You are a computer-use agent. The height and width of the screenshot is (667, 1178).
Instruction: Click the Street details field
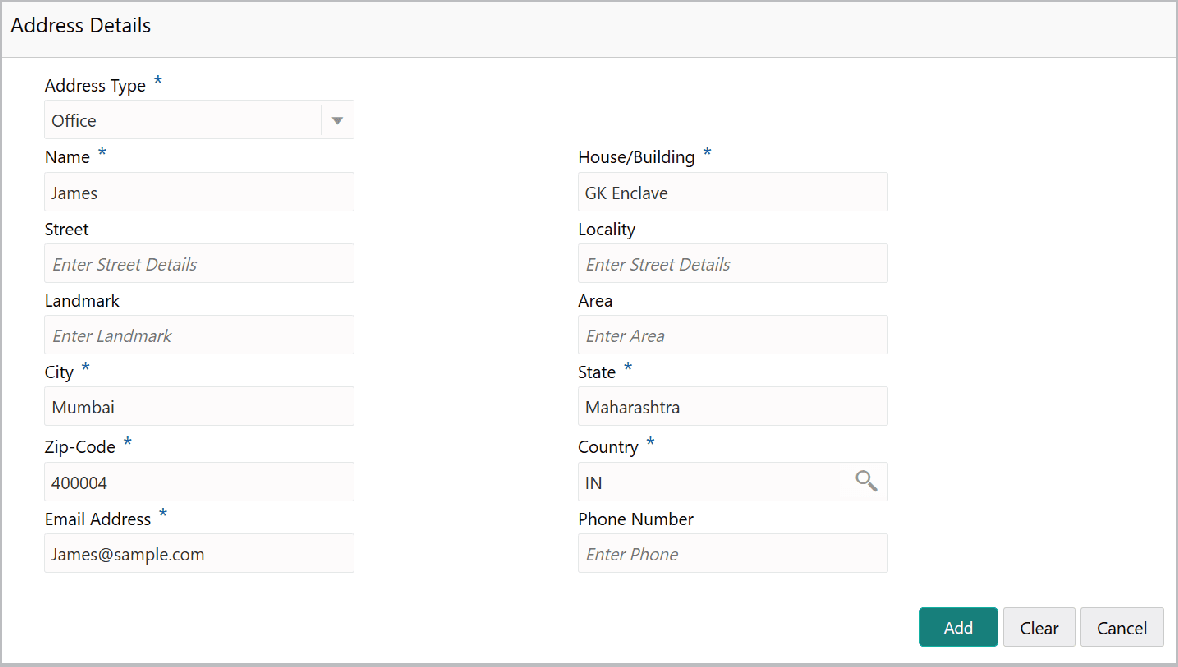tap(199, 263)
